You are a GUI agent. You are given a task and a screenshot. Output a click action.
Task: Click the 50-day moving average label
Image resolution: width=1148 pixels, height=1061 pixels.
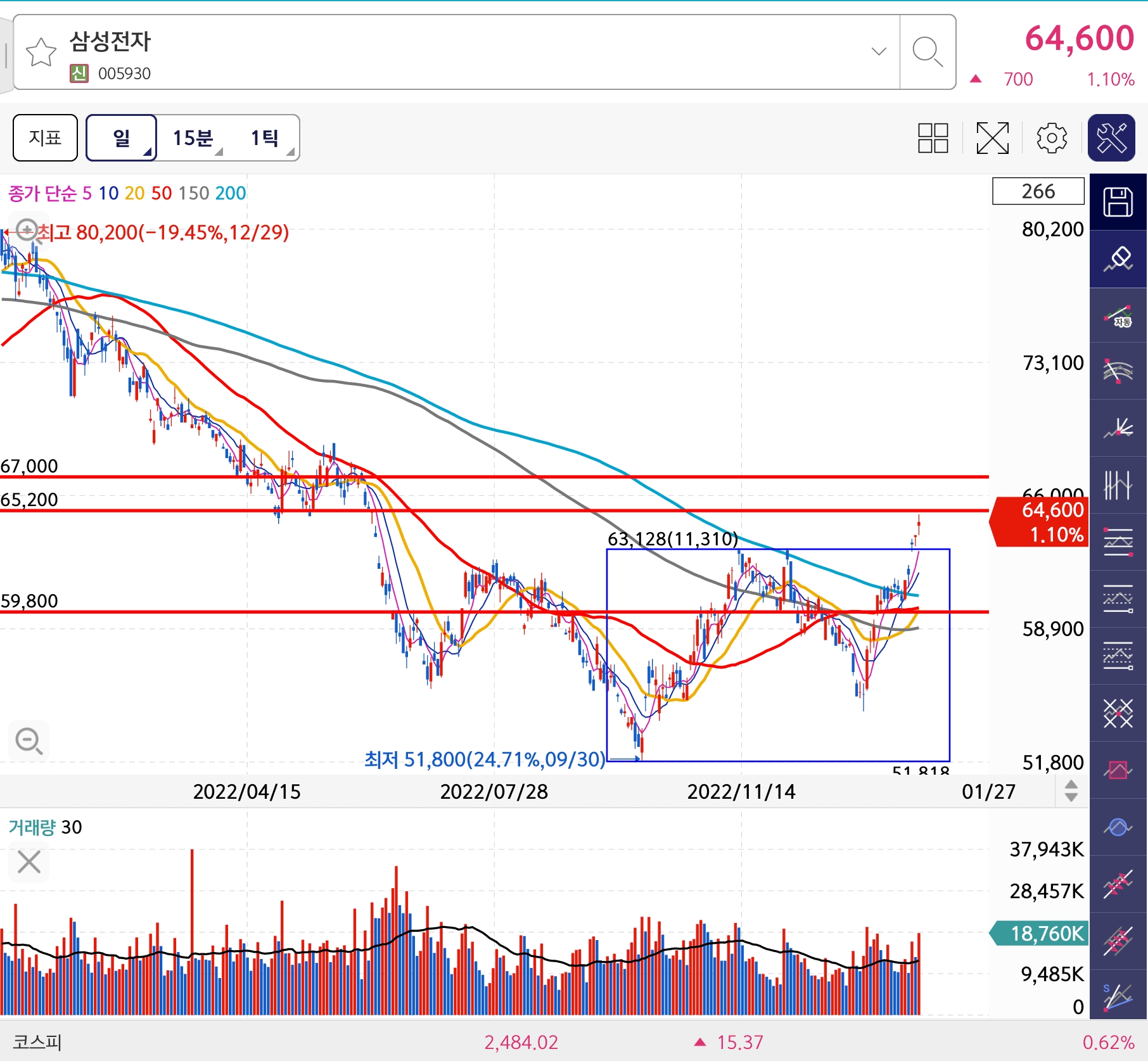(x=161, y=193)
